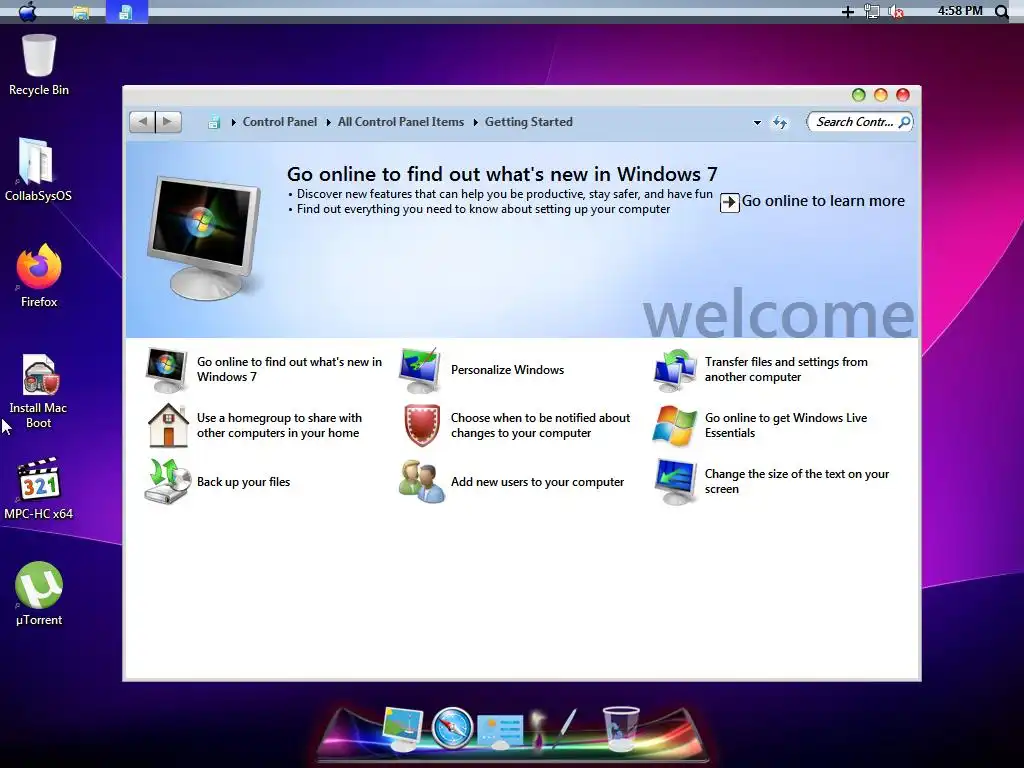Screen dimensions: 1024x768
Task: Open the µTorrent desktop icon
Action: coord(39,594)
